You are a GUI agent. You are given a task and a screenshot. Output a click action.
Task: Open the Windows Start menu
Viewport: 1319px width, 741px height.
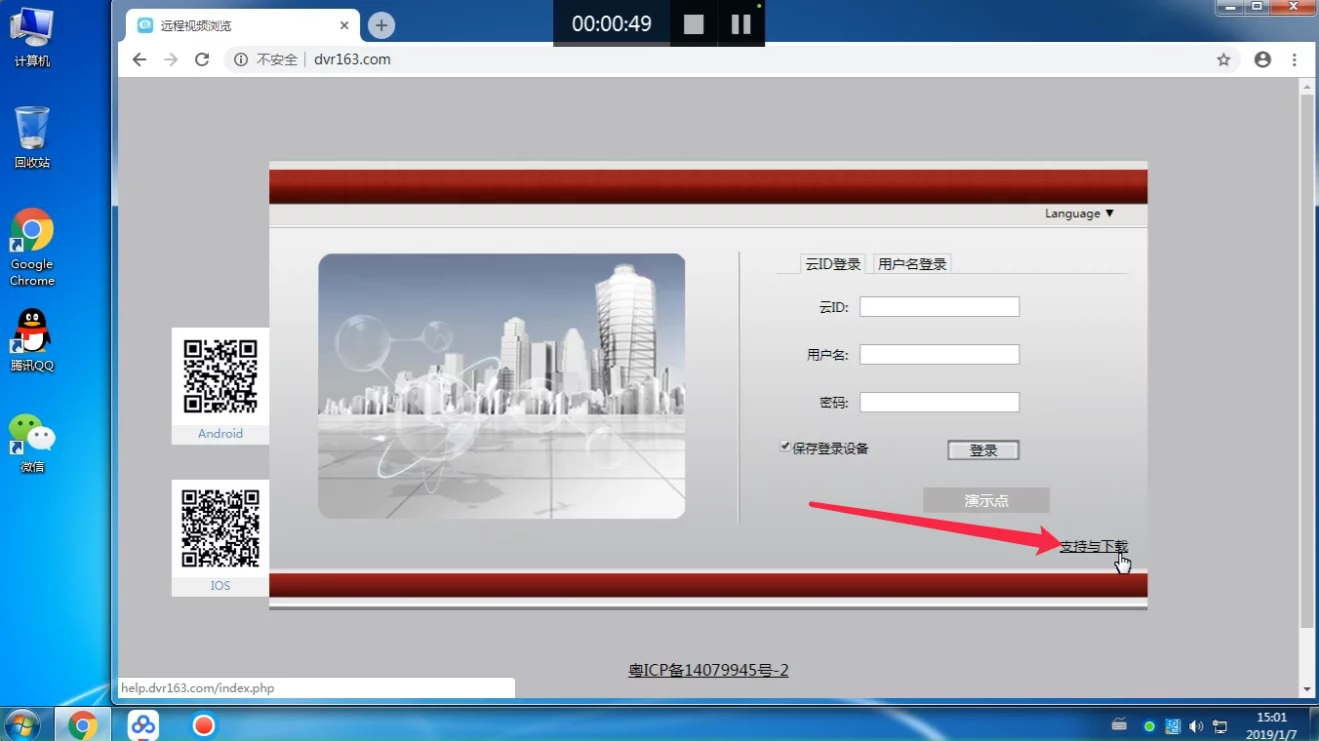(x=23, y=724)
